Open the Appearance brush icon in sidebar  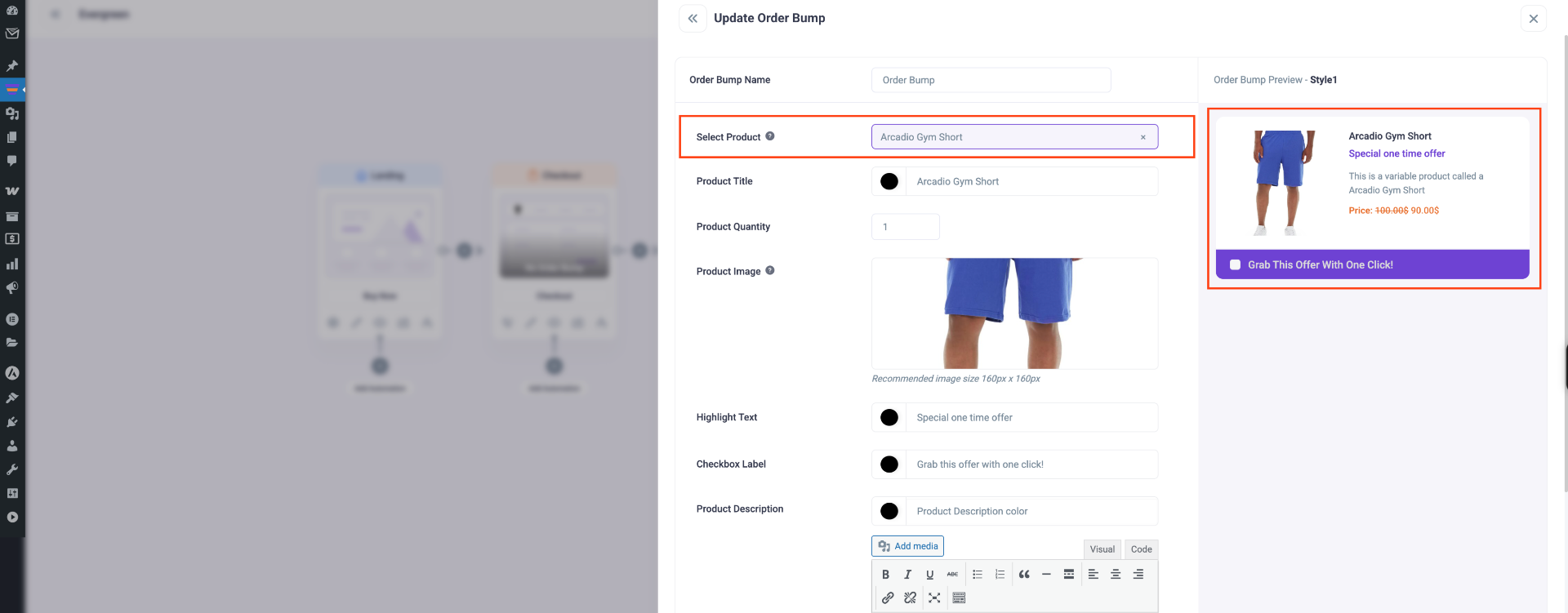(12, 398)
